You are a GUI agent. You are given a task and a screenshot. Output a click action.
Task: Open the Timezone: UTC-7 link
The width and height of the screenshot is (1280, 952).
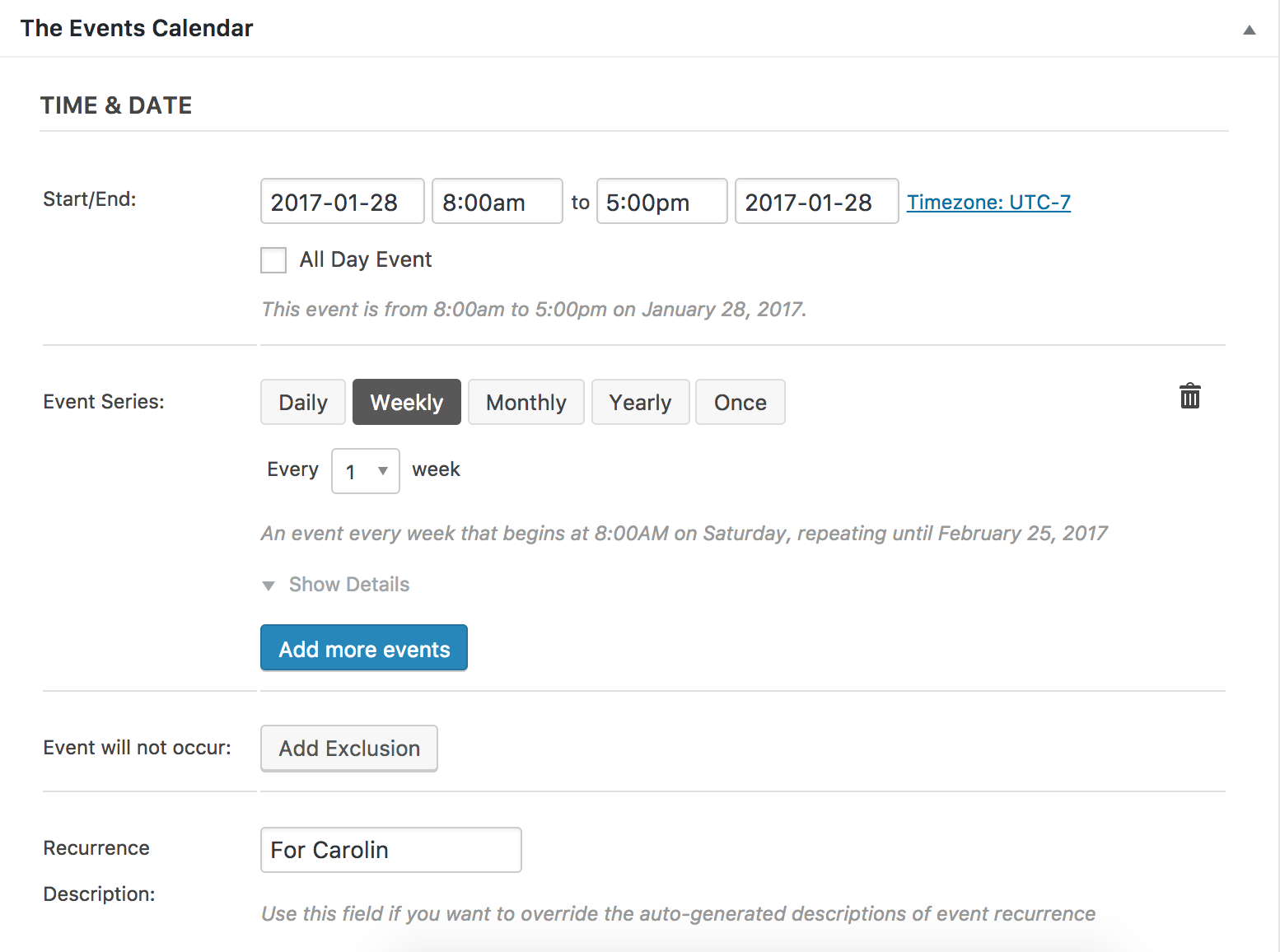(988, 202)
